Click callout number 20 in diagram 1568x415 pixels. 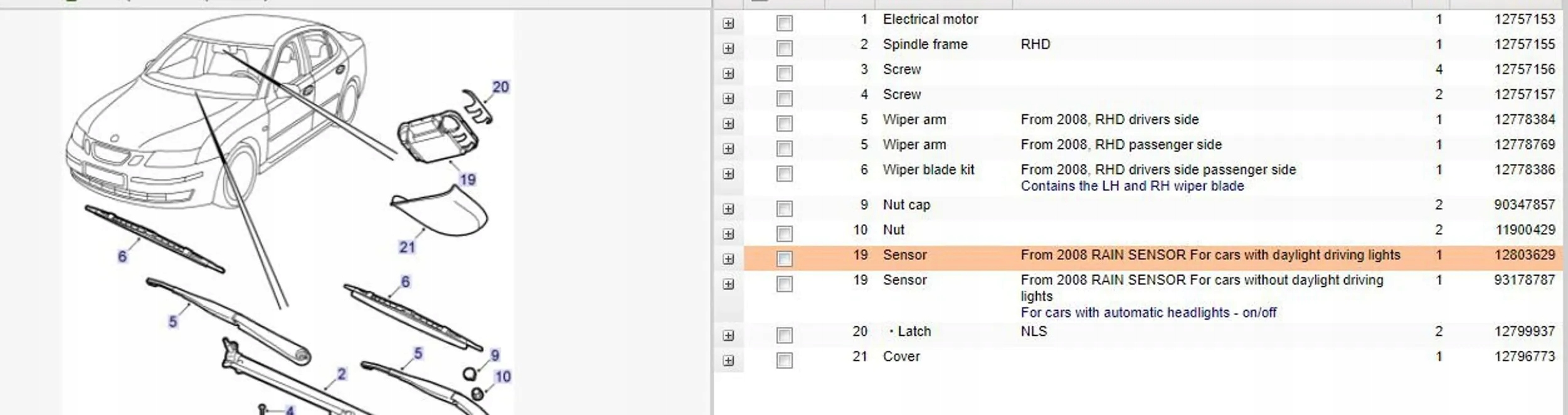500,87
